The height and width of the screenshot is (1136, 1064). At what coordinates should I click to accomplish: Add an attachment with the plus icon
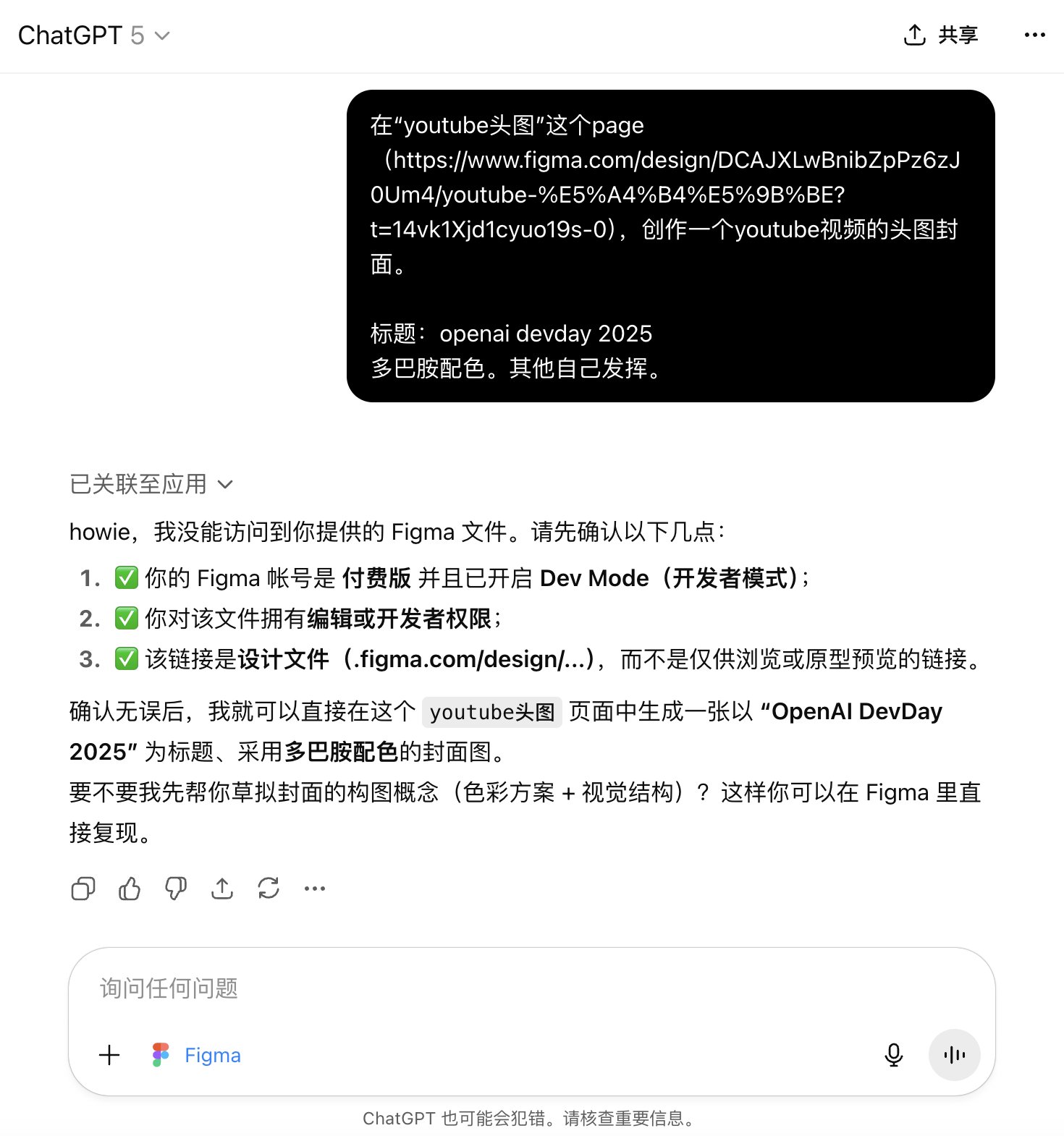[x=109, y=1055]
